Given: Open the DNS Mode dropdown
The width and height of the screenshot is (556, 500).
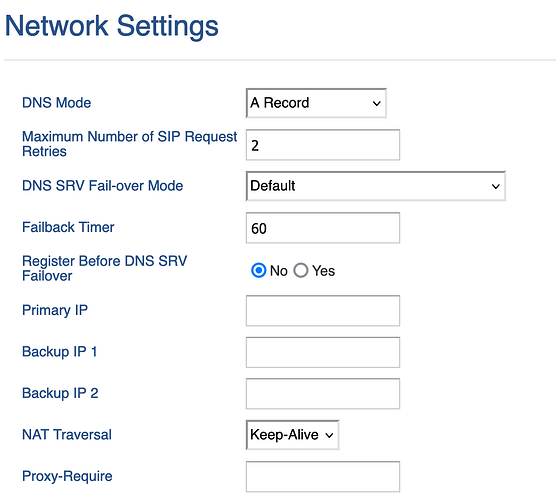Looking at the screenshot, I should click(x=316, y=103).
